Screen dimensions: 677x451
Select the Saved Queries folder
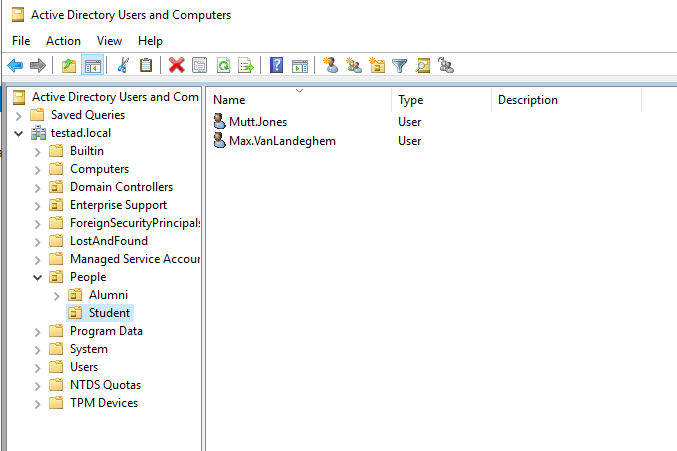click(88, 115)
